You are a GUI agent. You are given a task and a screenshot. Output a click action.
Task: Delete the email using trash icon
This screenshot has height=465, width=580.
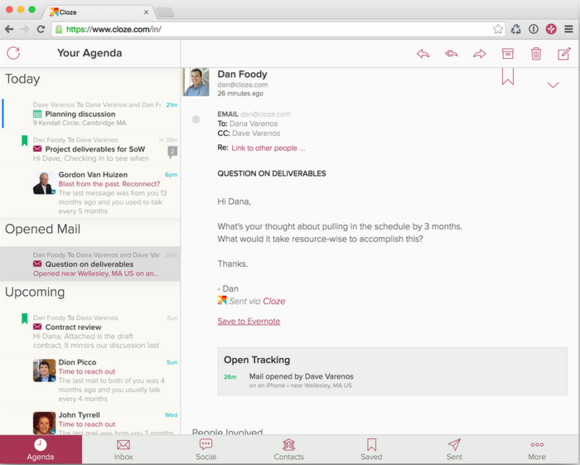(x=536, y=54)
